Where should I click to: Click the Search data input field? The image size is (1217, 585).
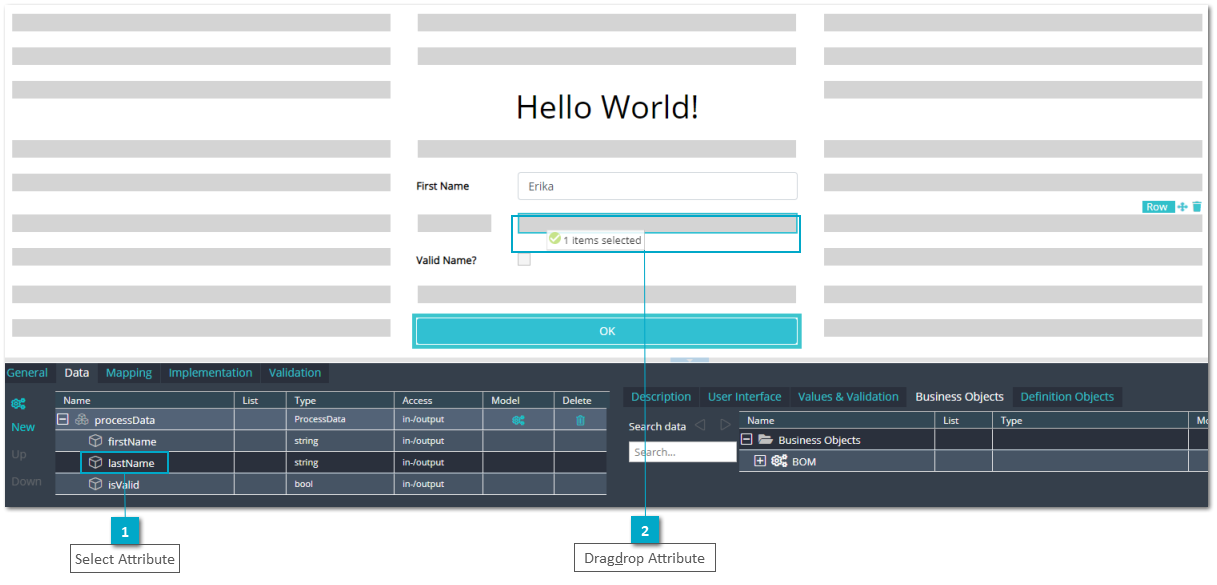tap(683, 452)
